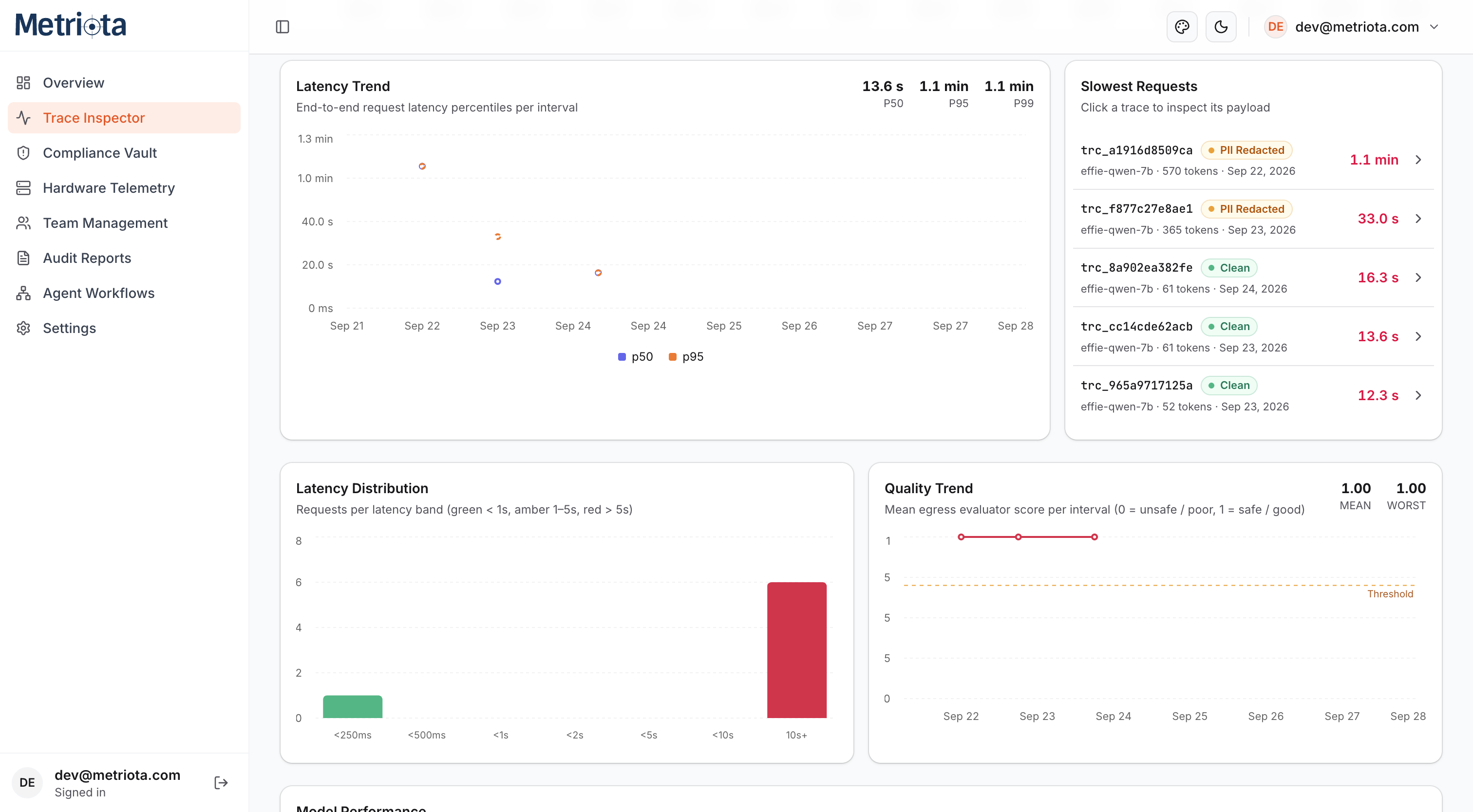Image resolution: width=1473 pixels, height=812 pixels.
Task: Navigate to Team Management
Action: tap(124, 223)
